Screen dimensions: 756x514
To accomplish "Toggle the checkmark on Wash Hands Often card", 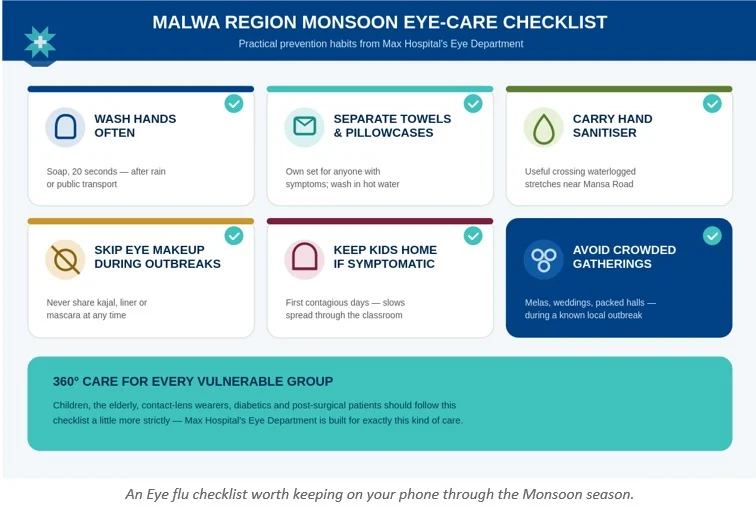I will coord(234,104).
